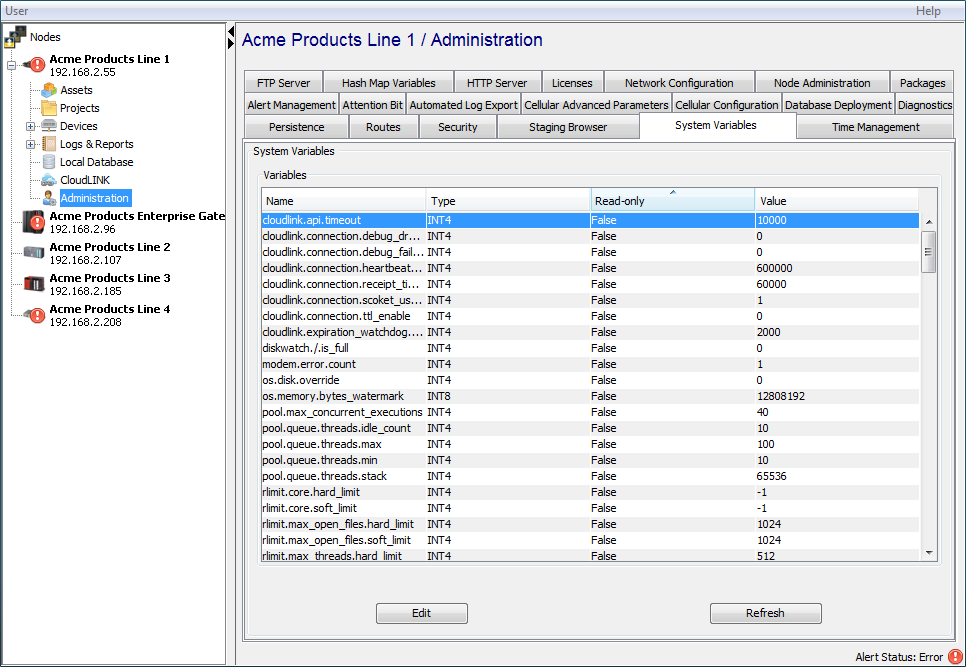
Task: Switch to the Hash Map Variables tab
Action: 389,83
